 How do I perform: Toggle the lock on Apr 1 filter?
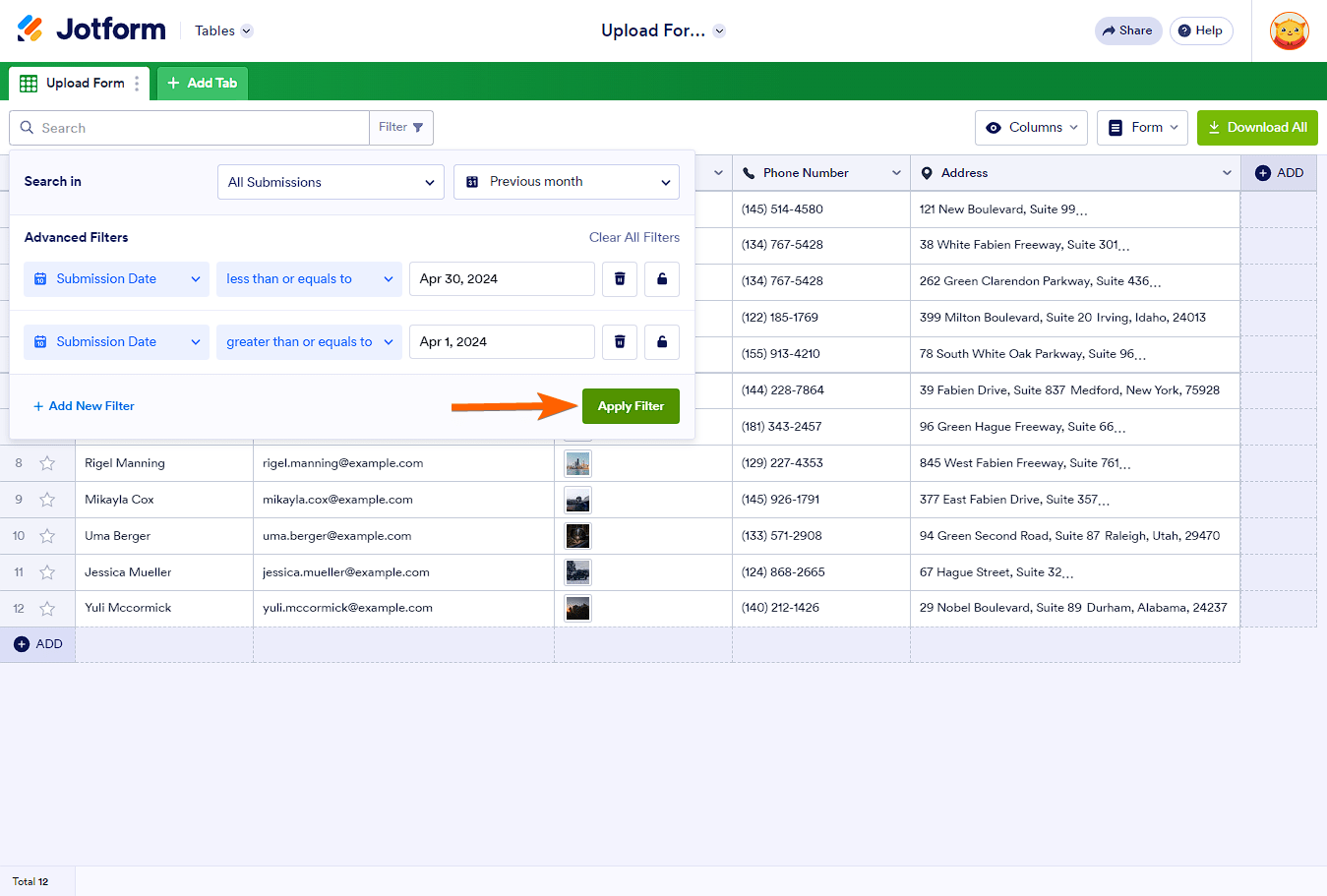point(662,342)
